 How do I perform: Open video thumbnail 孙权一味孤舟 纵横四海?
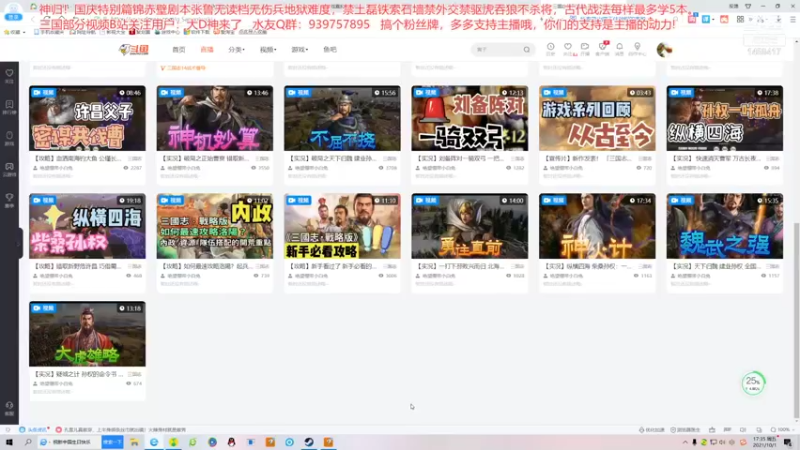coord(724,118)
